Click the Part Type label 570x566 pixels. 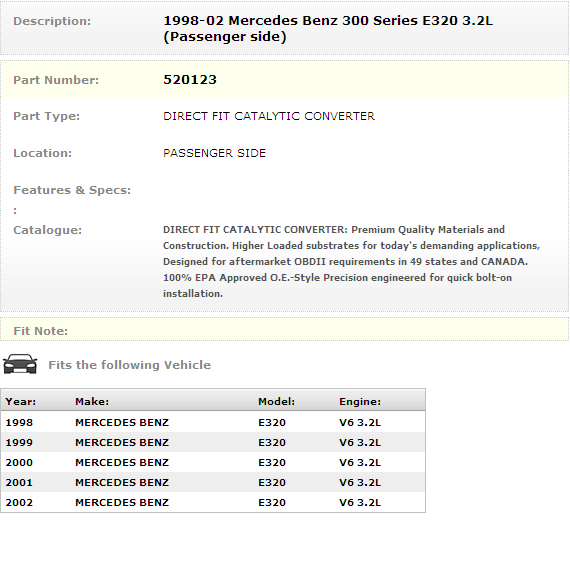point(47,116)
